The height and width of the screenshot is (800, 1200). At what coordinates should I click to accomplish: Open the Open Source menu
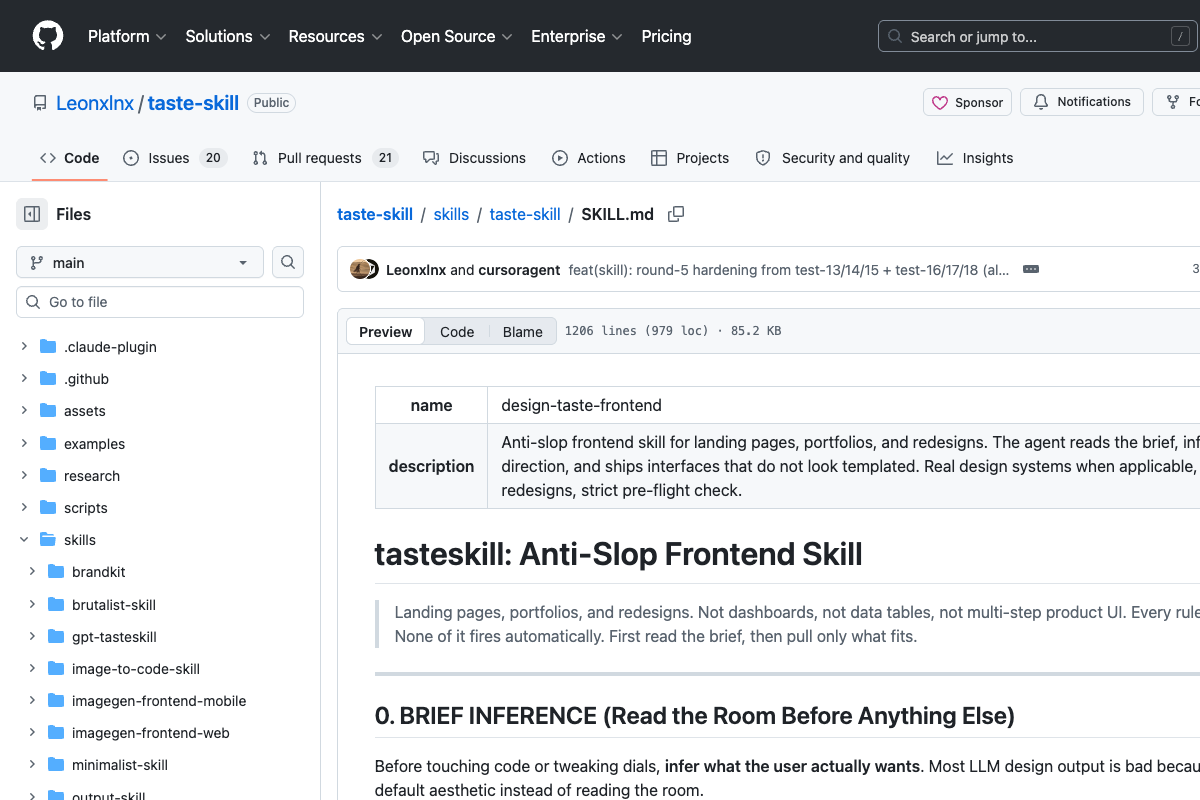click(457, 36)
